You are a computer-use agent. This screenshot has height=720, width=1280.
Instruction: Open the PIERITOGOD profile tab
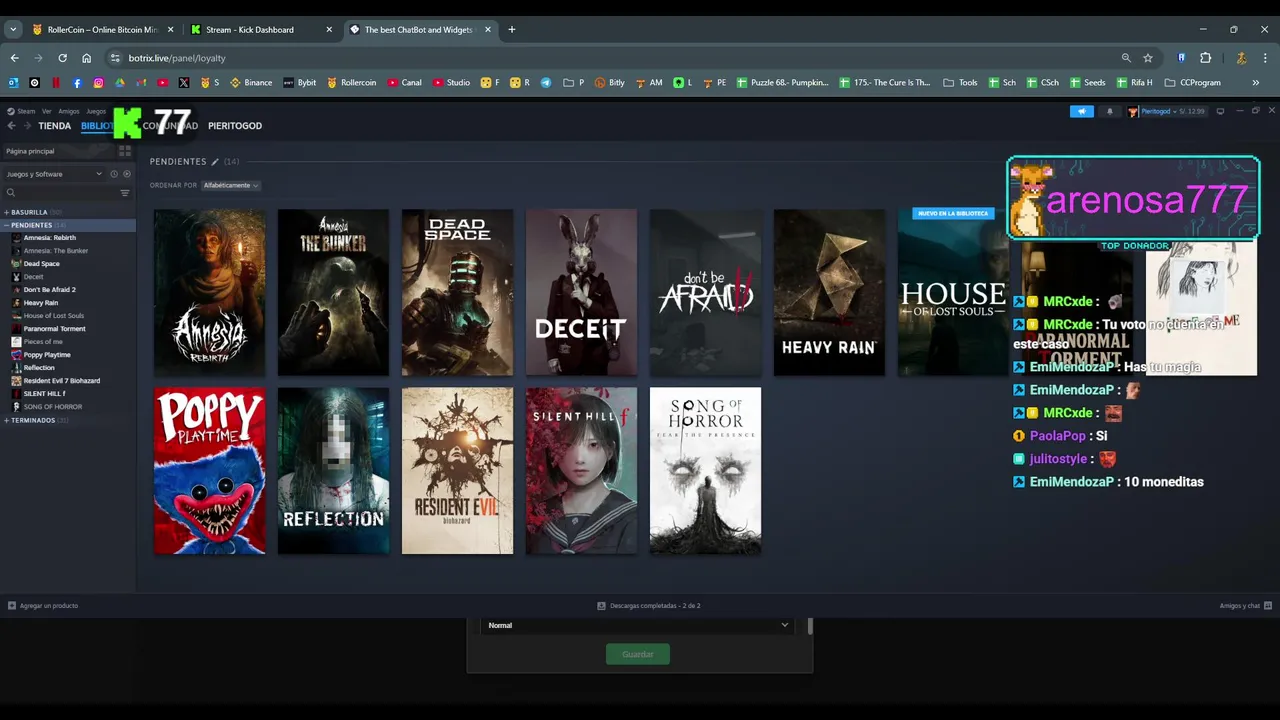point(235,126)
